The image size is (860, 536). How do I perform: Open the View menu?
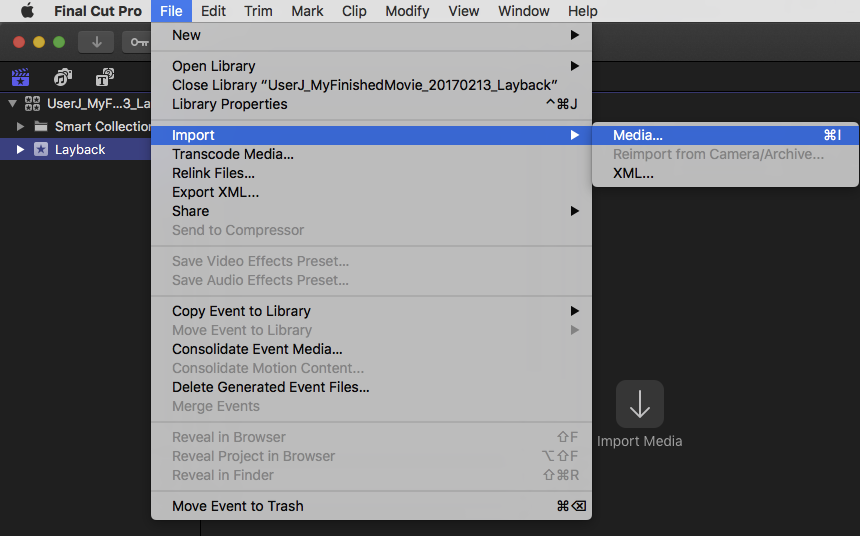[463, 11]
